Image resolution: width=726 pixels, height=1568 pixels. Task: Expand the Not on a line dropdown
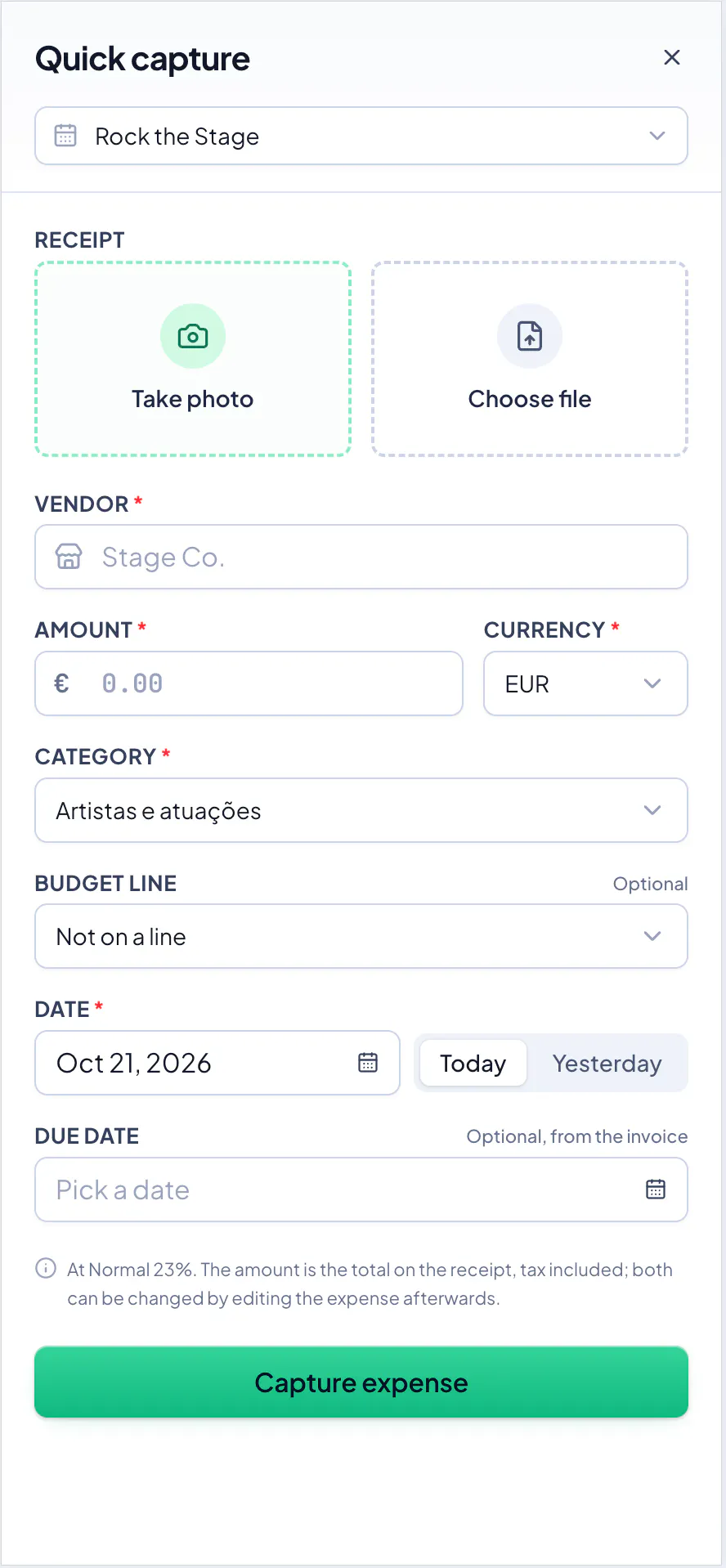coord(361,936)
